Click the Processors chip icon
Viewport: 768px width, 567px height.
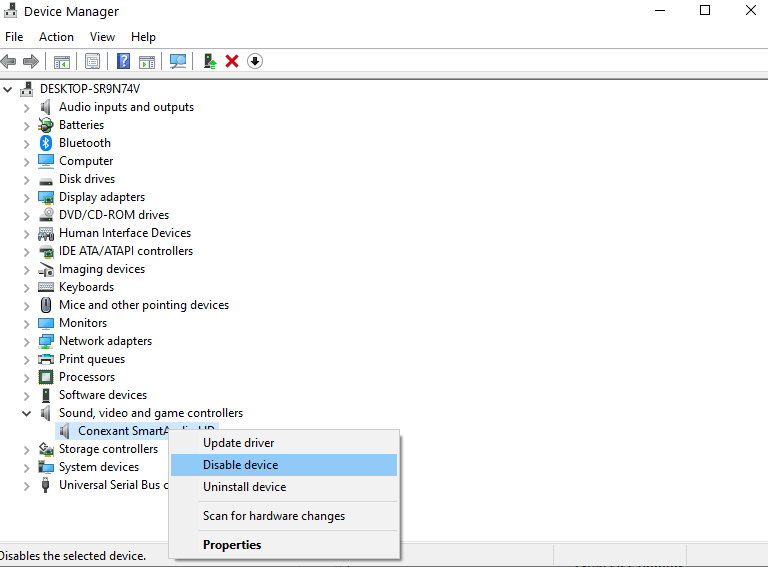[x=46, y=377]
